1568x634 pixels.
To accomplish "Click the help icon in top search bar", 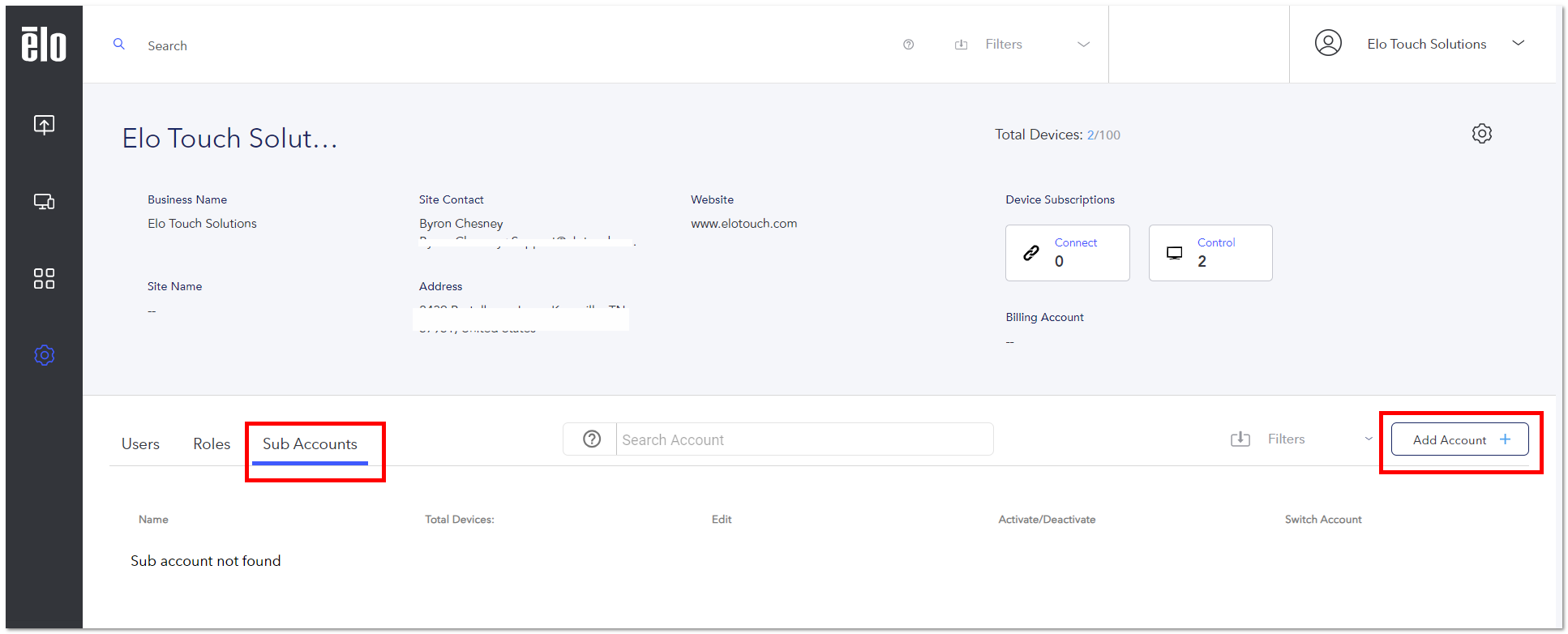I will (x=908, y=45).
